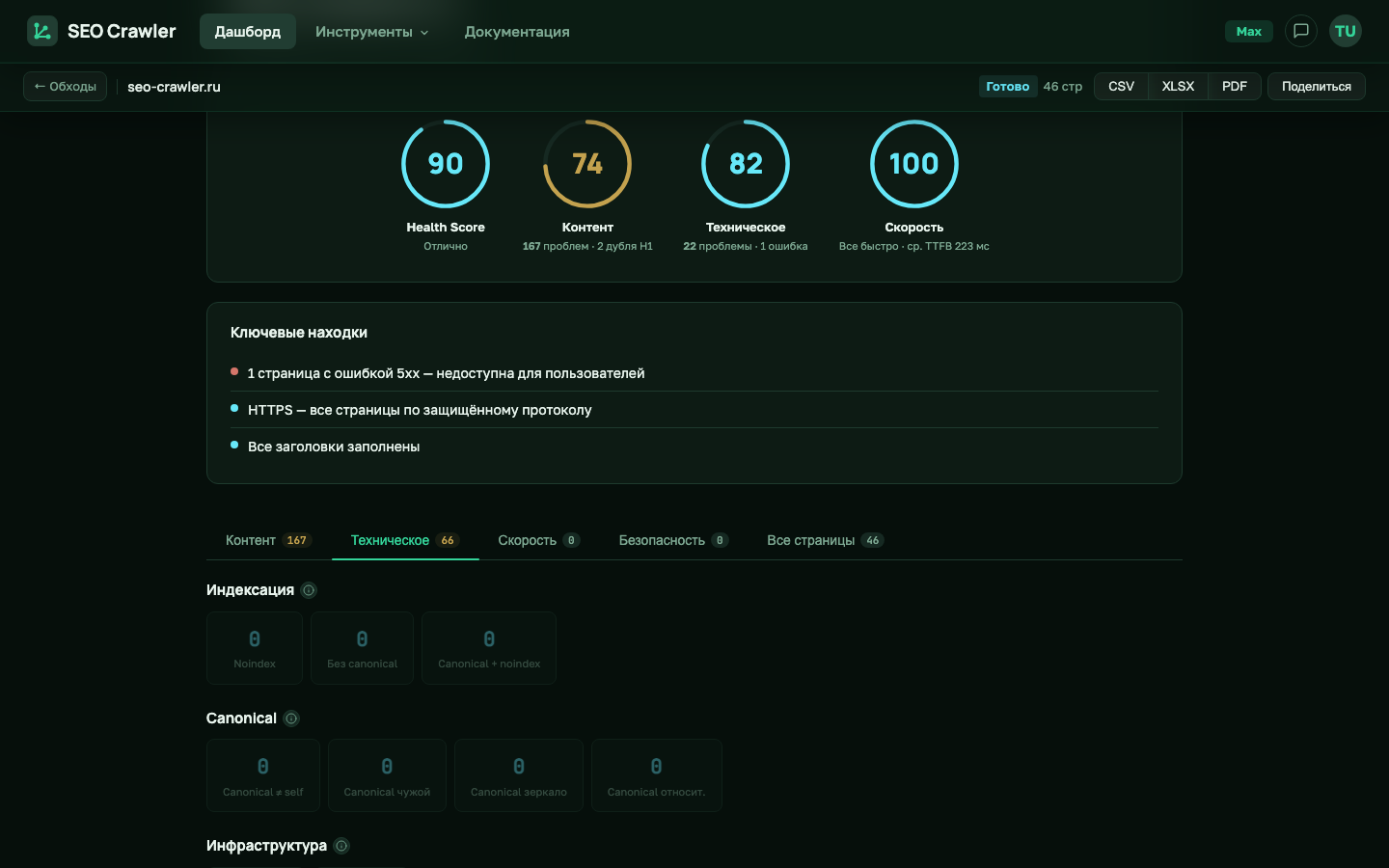This screenshot has height=868, width=1389.
Task: Open the Документация nav link
Action: coord(517,32)
